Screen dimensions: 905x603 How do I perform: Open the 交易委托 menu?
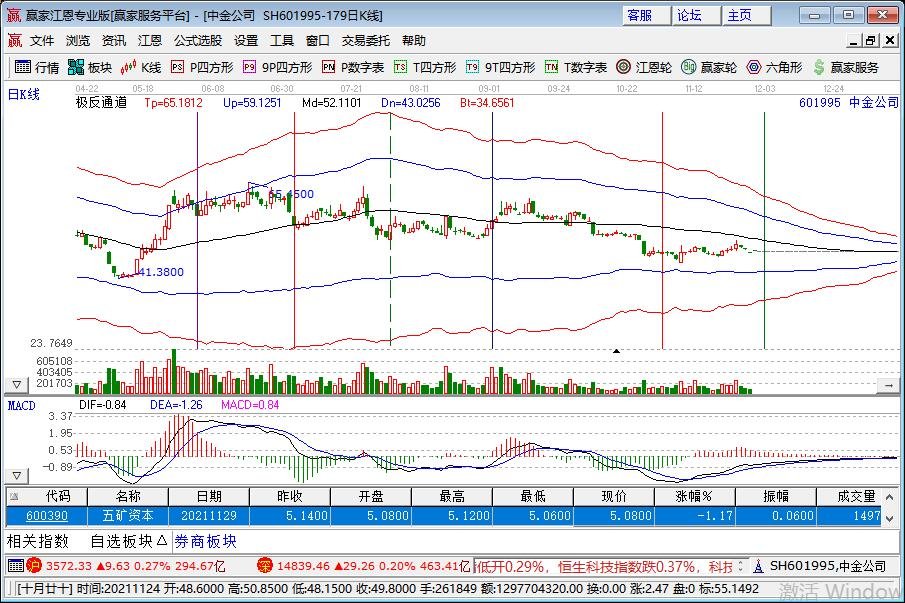pos(365,40)
